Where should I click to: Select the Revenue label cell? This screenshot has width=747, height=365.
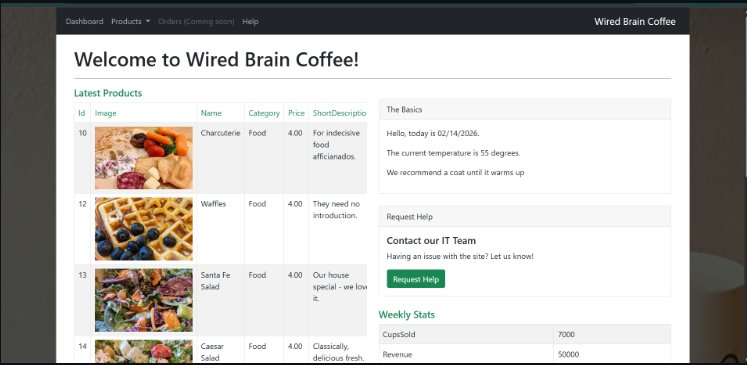(466, 354)
